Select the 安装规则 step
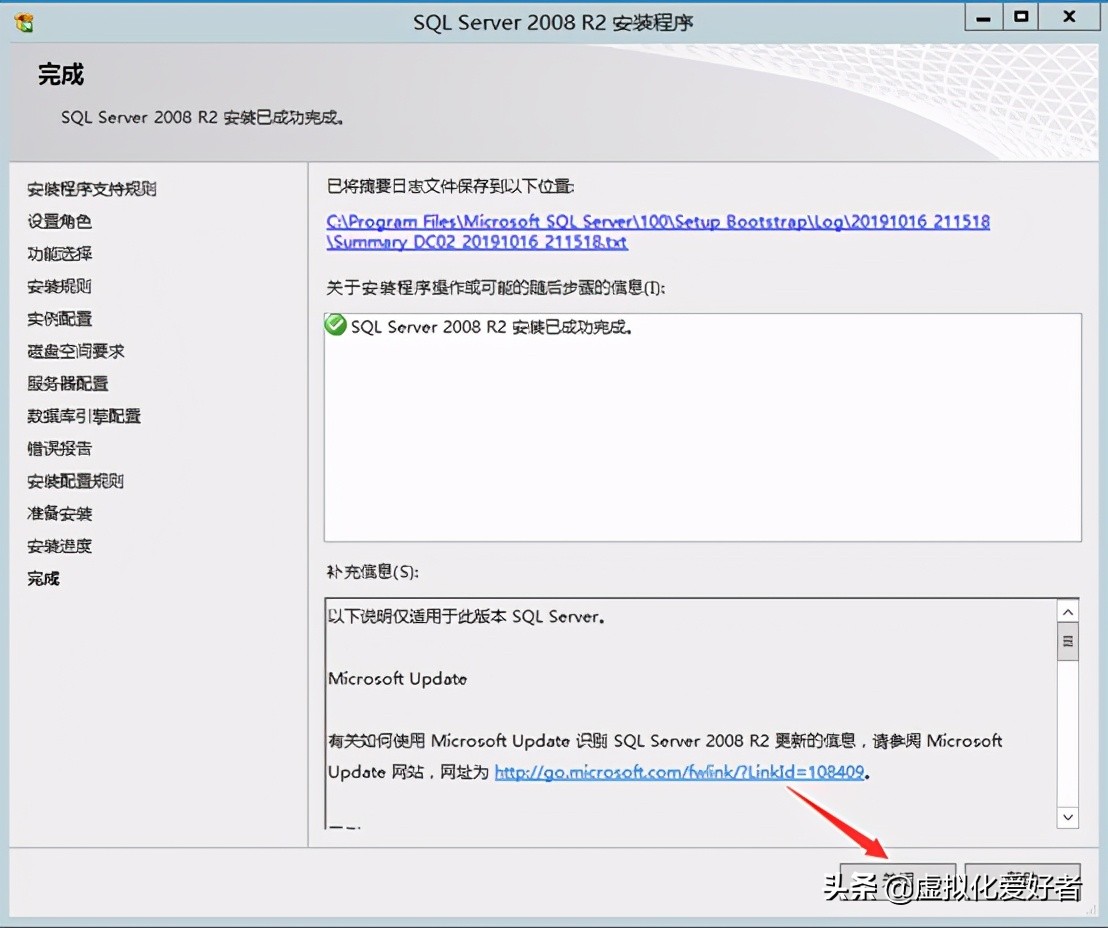This screenshot has height=928, width=1108. pos(59,286)
